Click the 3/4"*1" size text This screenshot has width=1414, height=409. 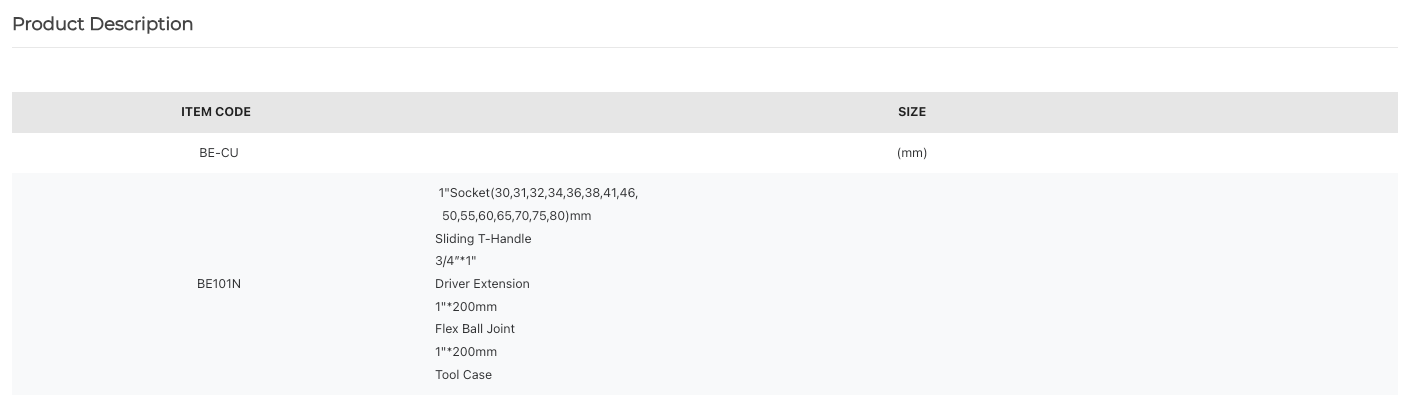[x=456, y=261]
